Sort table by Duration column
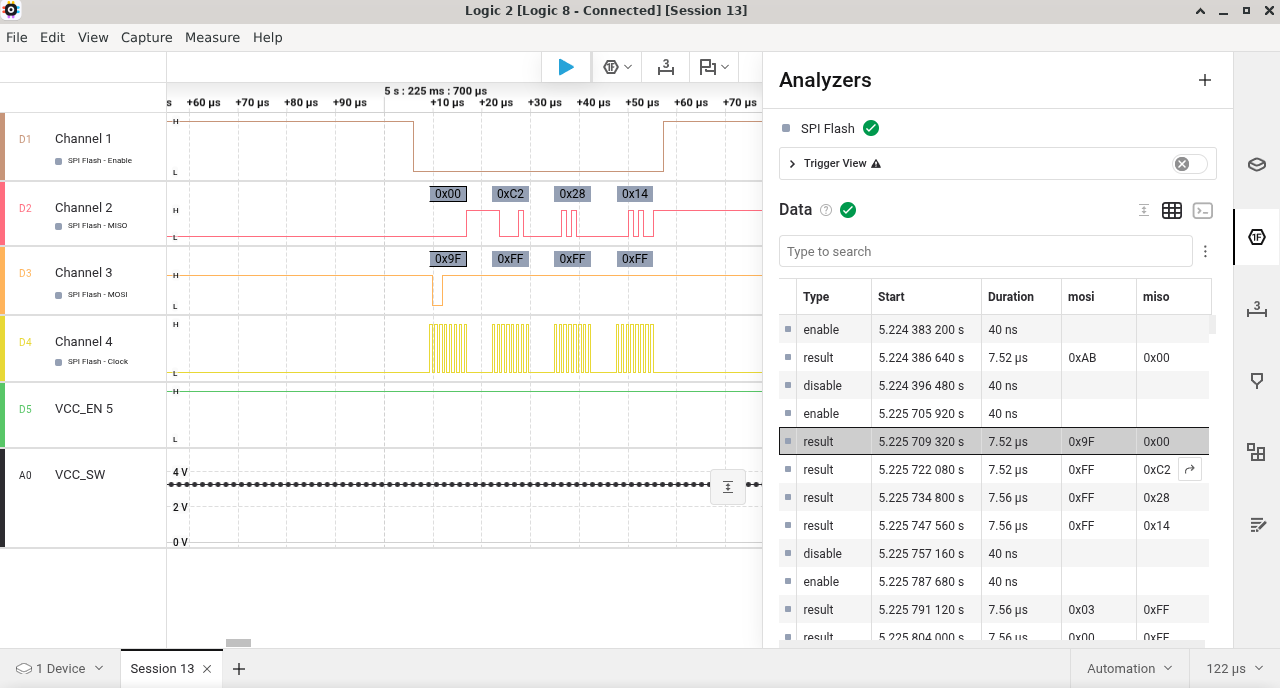The height and width of the screenshot is (688, 1280). pos(1021,296)
